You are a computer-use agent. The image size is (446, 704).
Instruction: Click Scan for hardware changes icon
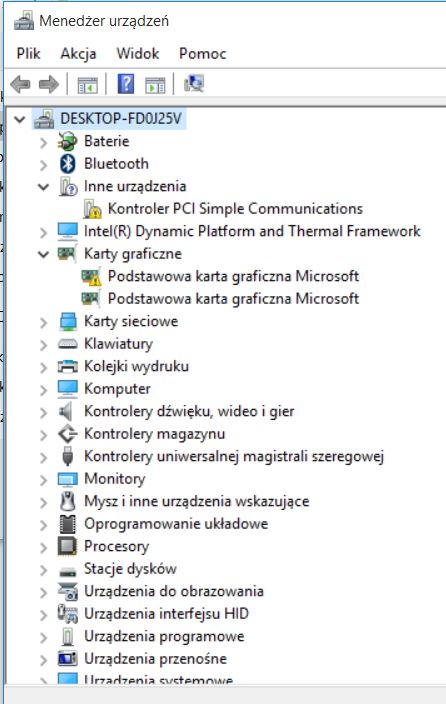tap(194, 84)
